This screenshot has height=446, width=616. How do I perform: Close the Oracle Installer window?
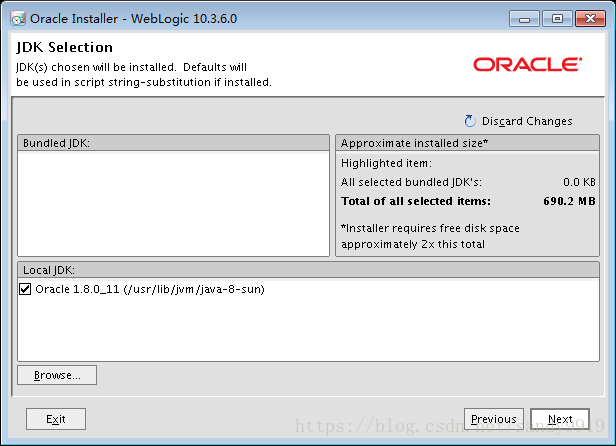click(590, 18)
